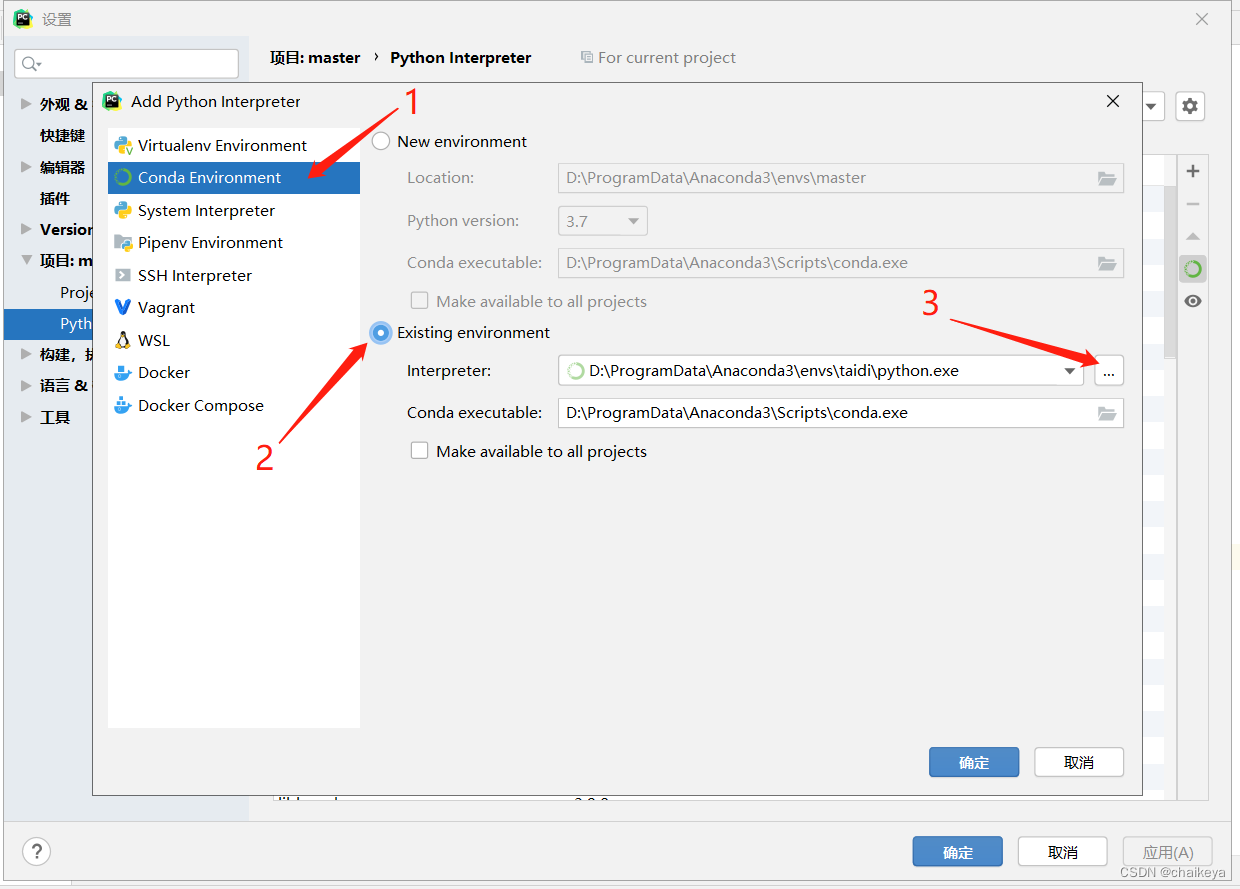Click the settings search field
This screenshot has width=1240, height=889.
(127, 64)
